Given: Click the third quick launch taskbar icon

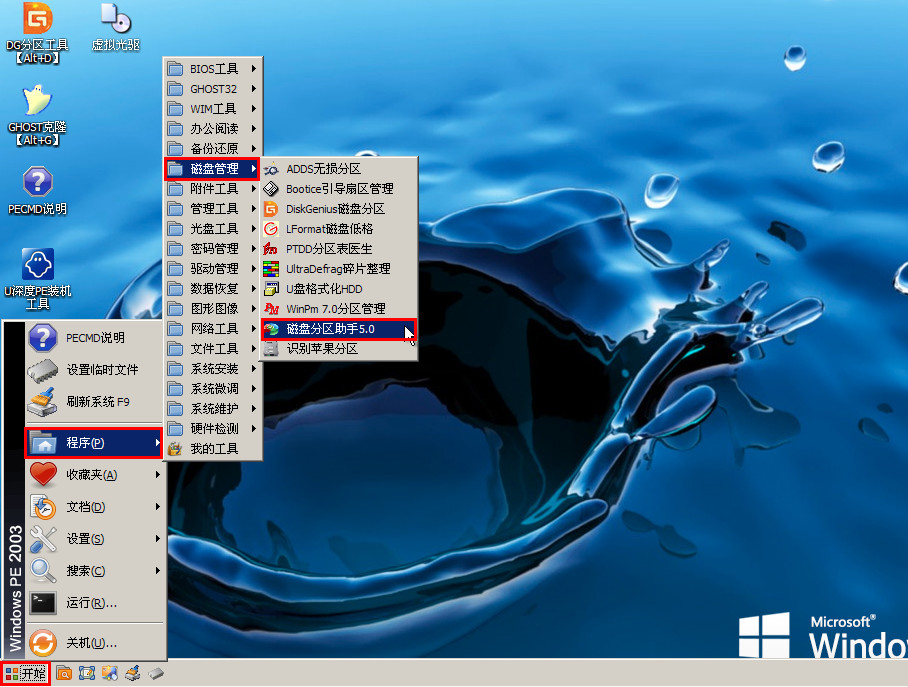Looking at the screenshot, I should 109,673.
